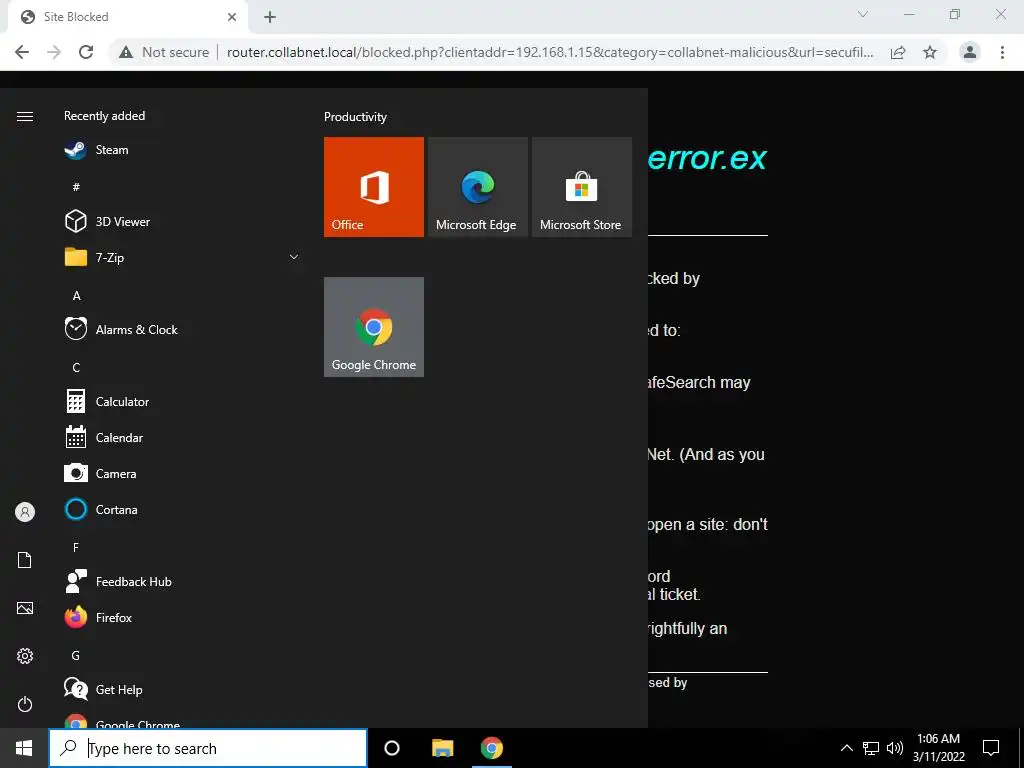Viewport: 1024px width, 768px height.
Task: Select the Site Blocked tab
Action: click(x=128, y=17)
